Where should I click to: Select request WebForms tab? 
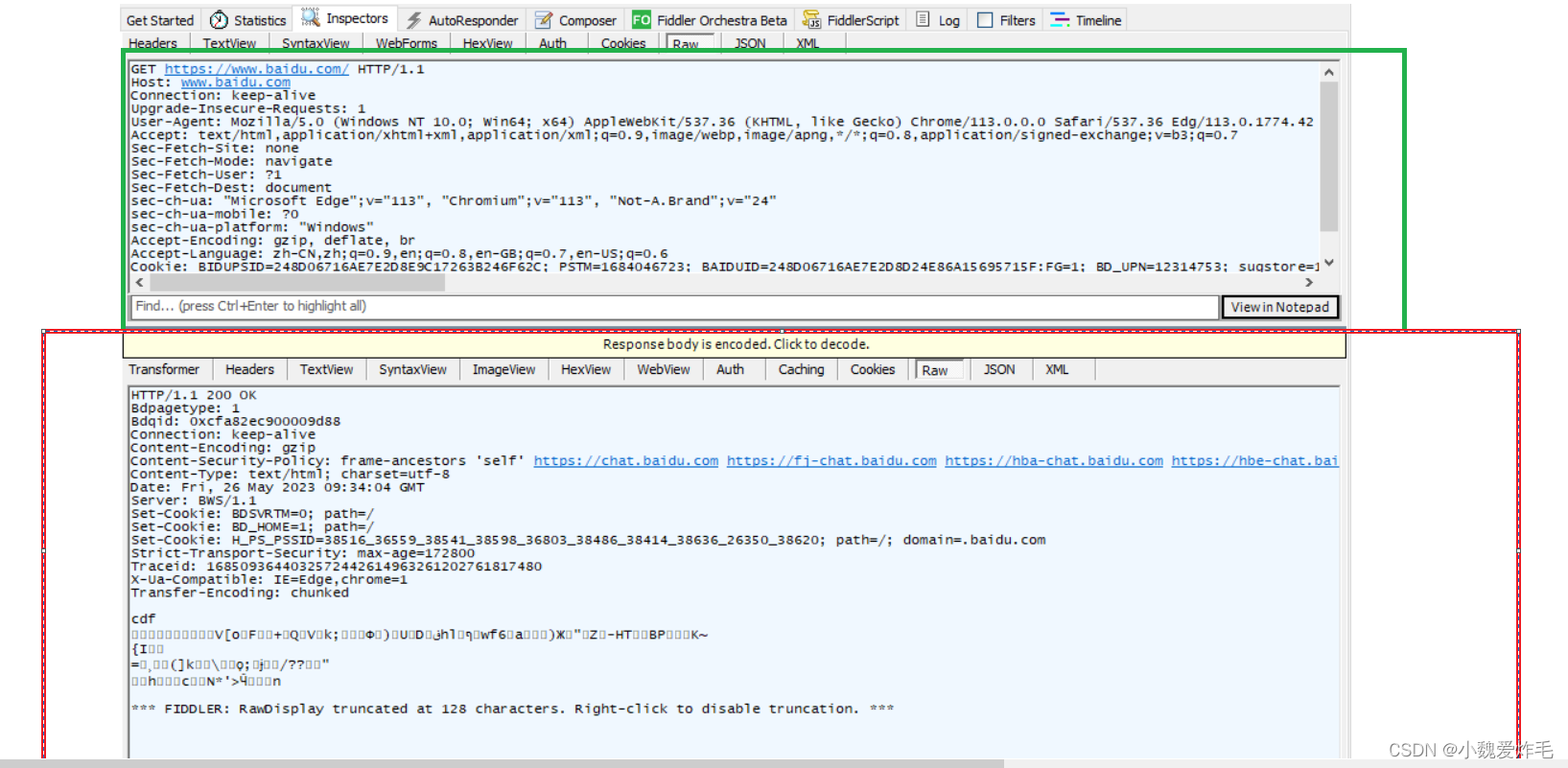pyautogui.click(x=407, y=43)
